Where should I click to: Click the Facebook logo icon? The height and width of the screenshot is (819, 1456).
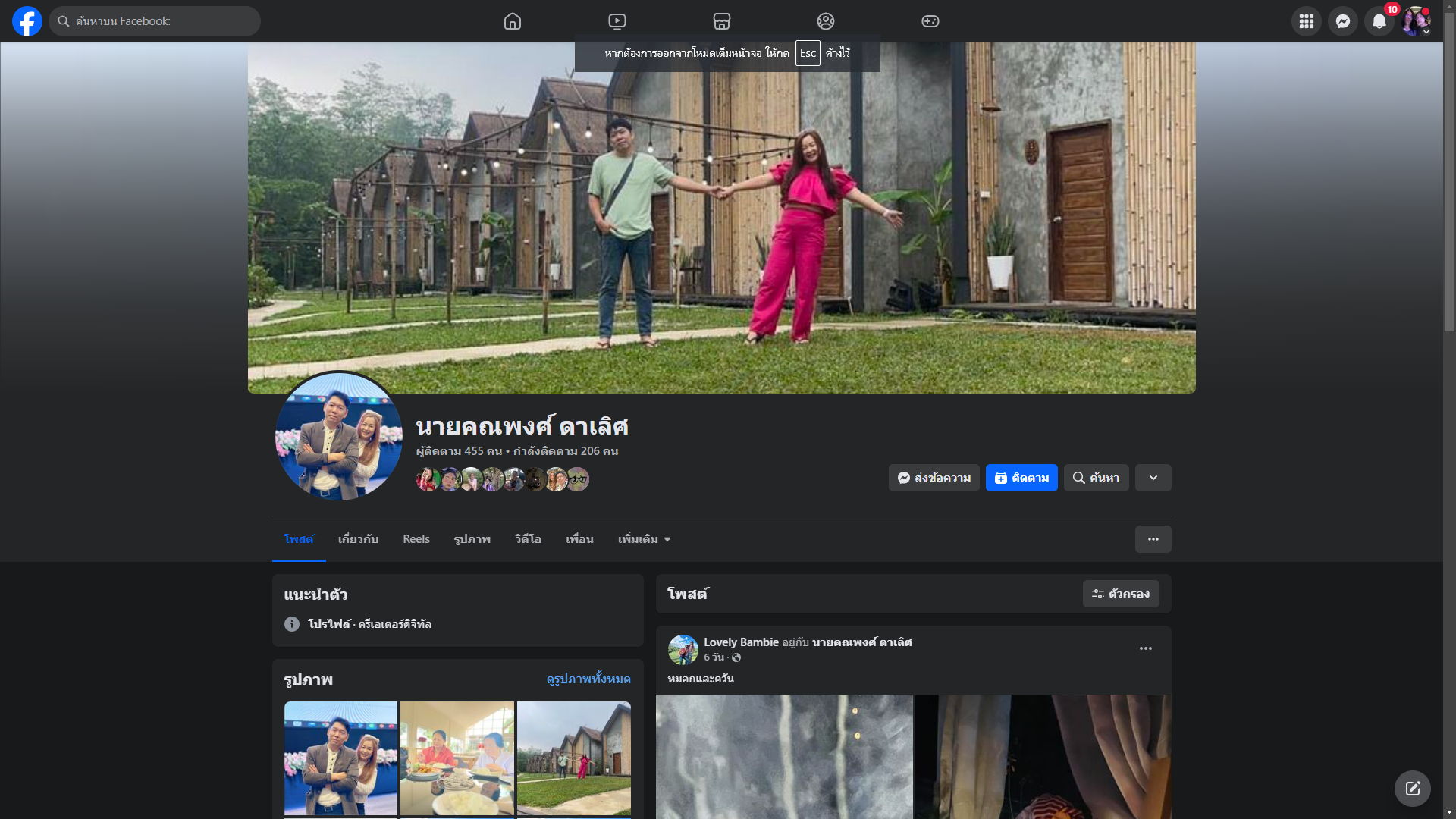coord(27,21)
